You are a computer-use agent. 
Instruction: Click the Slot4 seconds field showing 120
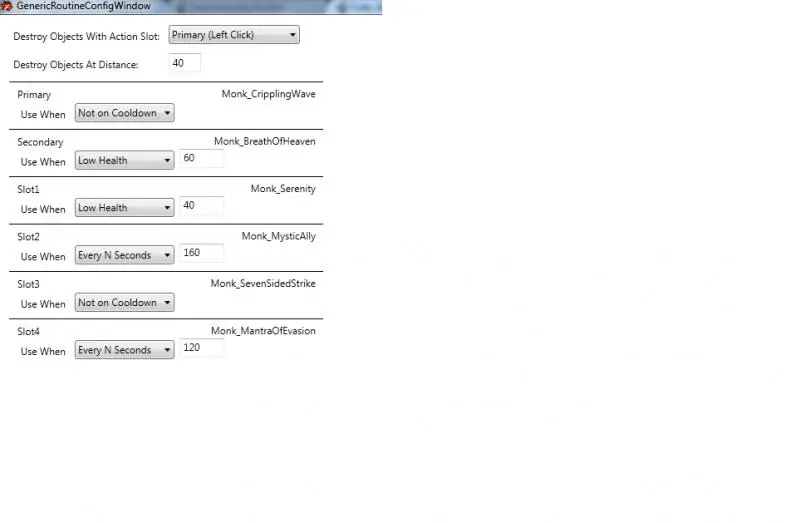(x=201, y=348)
